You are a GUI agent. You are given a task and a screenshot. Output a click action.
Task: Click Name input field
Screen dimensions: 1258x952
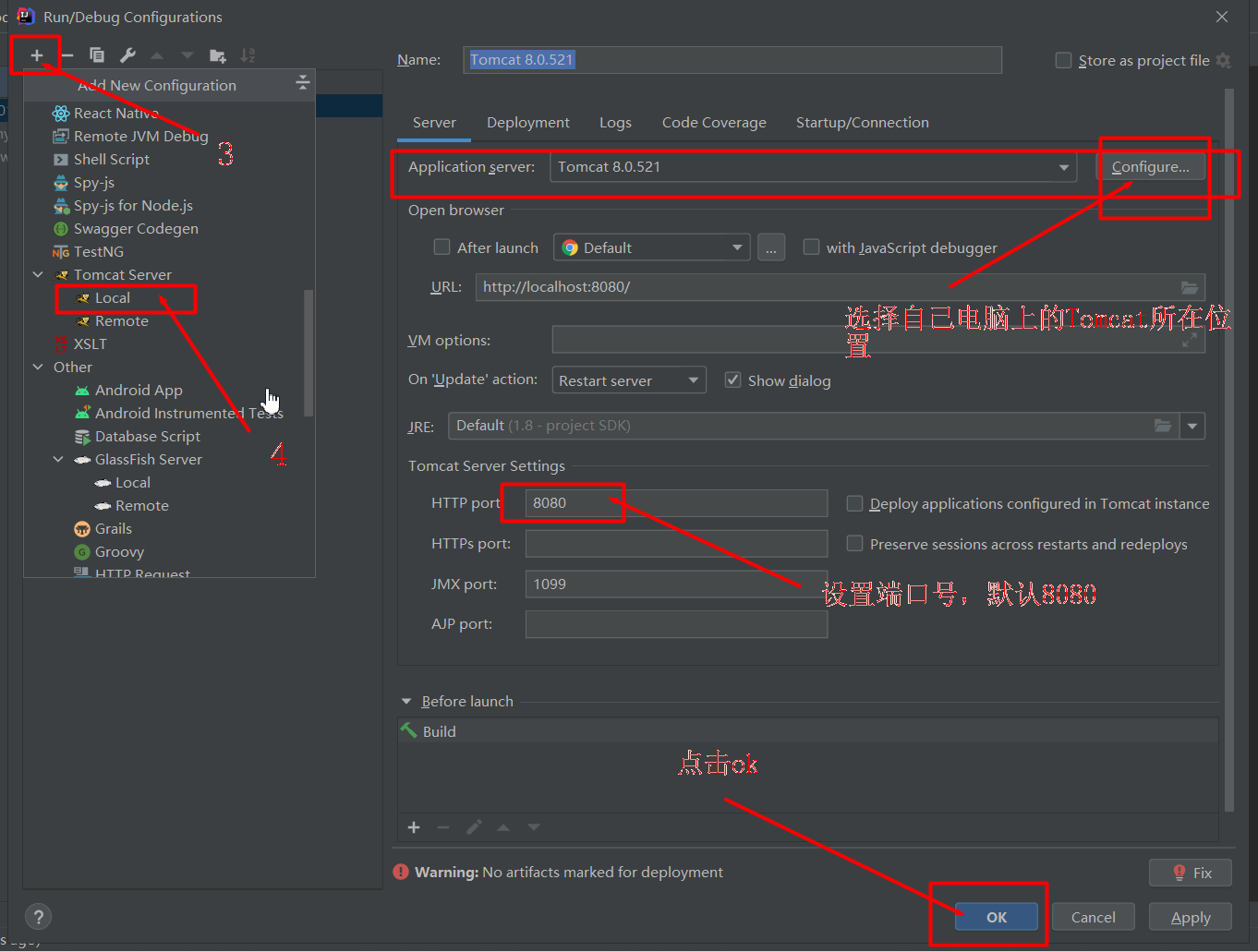click(x=732, y=60)
